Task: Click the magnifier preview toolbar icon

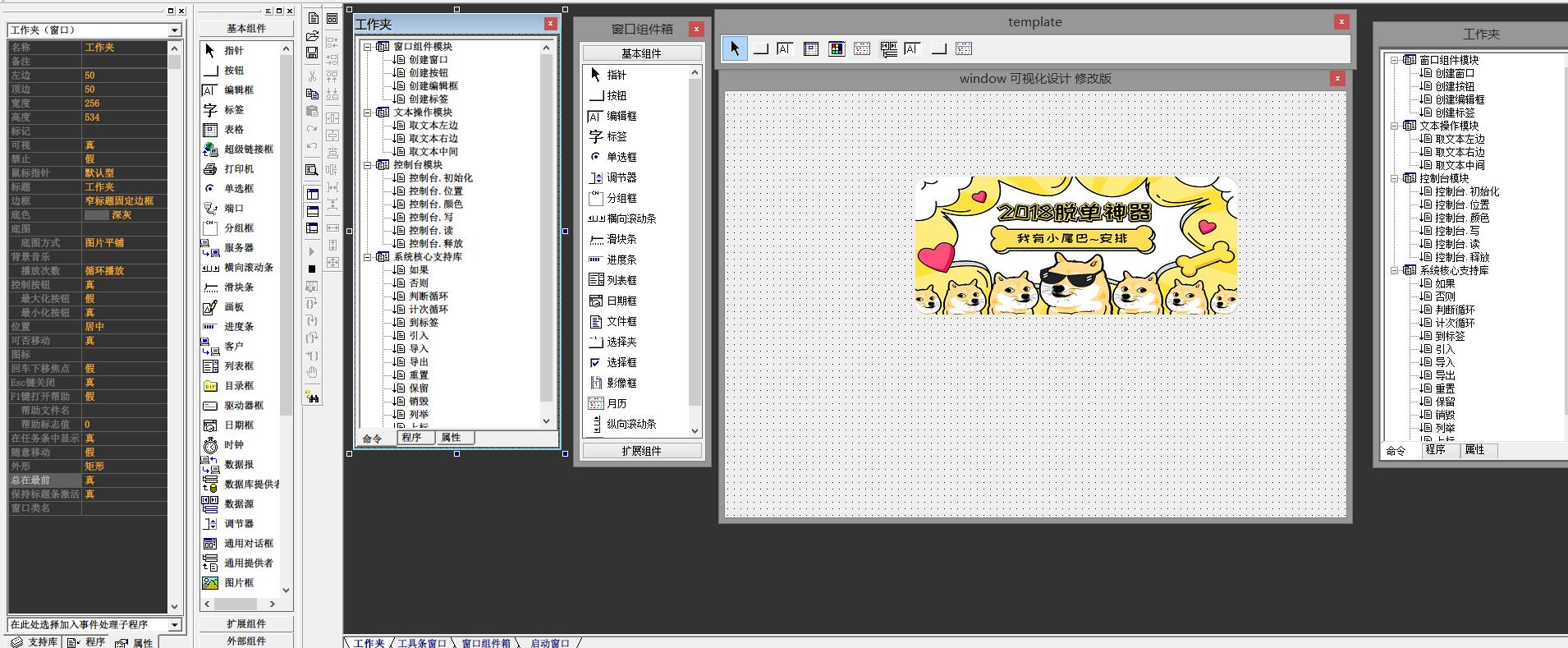Action: tap(312, 170)
